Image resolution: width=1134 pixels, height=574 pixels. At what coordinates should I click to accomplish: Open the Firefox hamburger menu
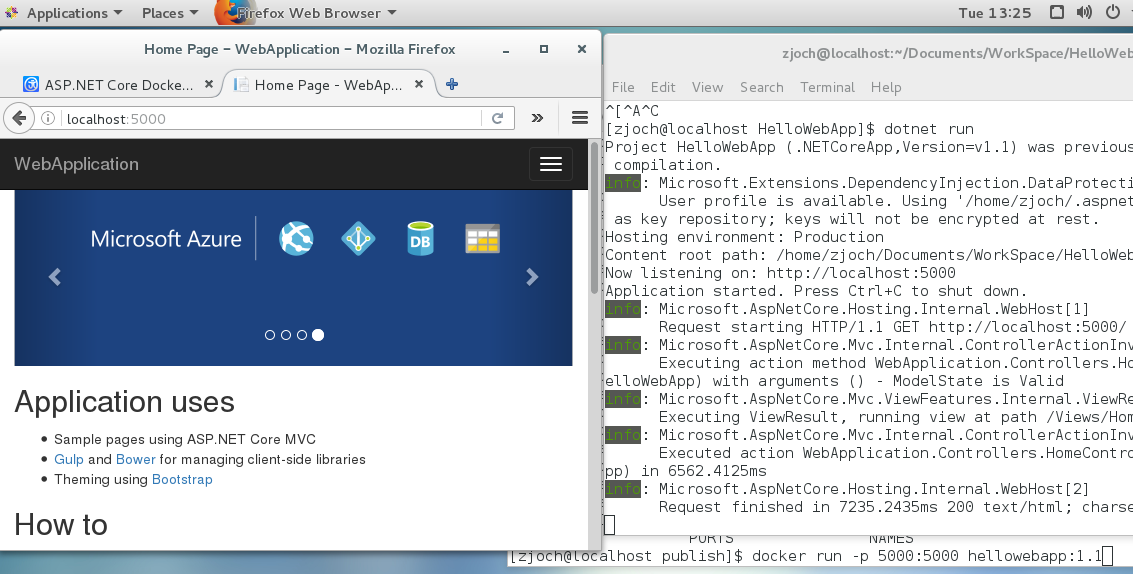[x=579, y=118]
